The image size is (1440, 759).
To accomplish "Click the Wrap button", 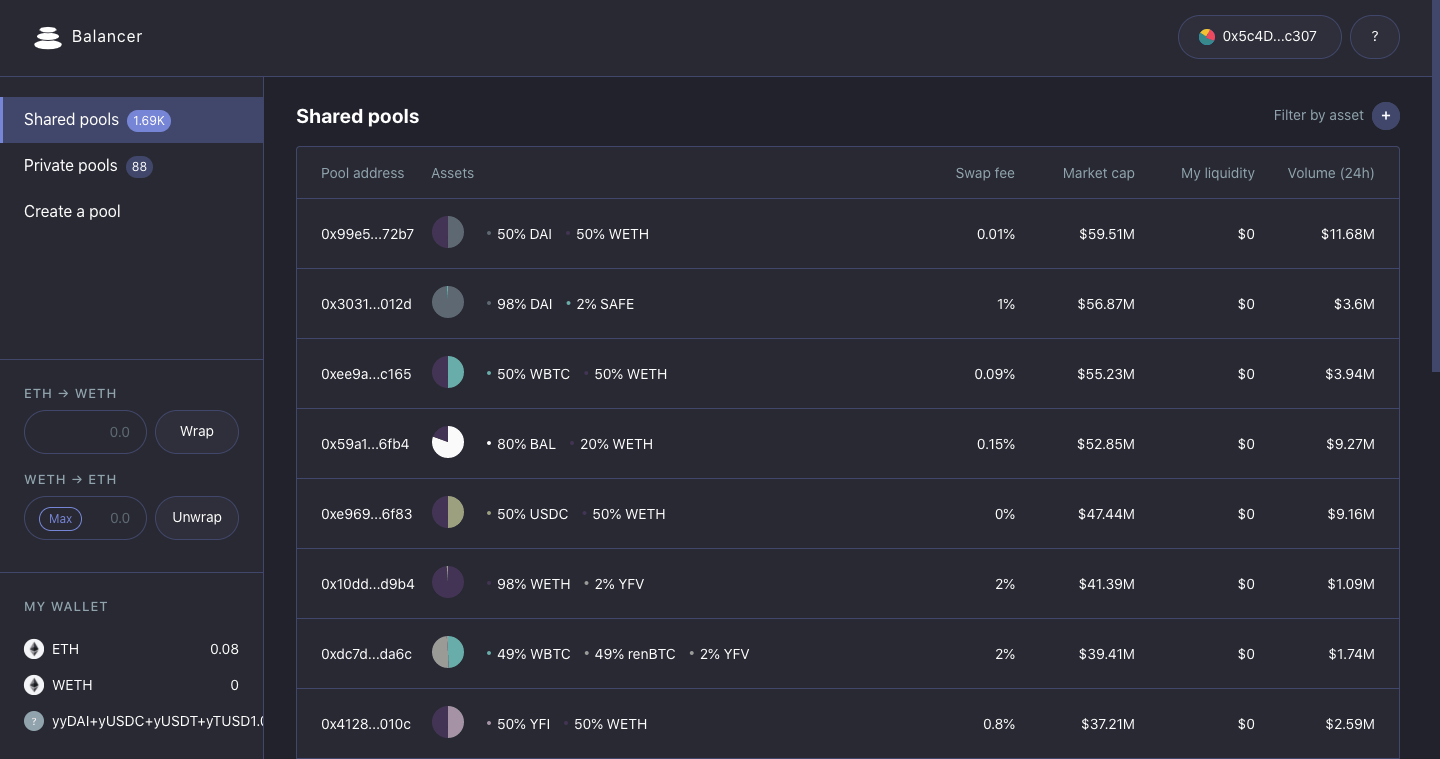I will (x=197, y=432).
